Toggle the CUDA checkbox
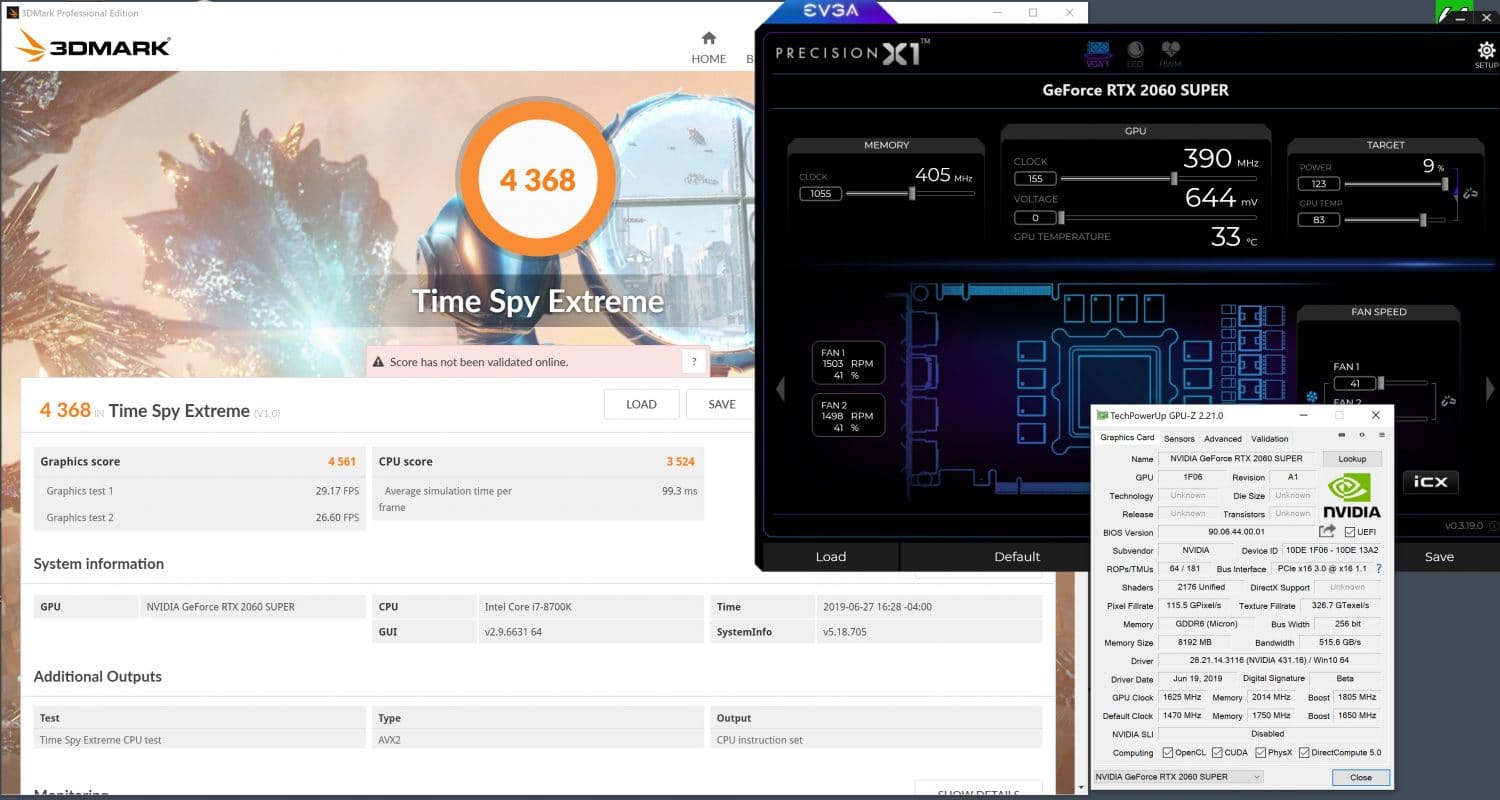 1217,753
